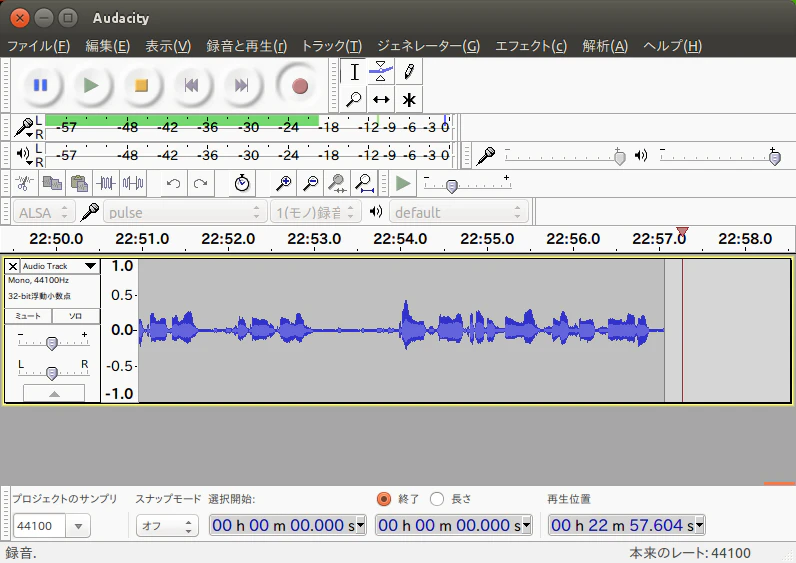Open the 1(モノ)録音 channels dropdown
The image size is (796, 563).
click(315, 212)
